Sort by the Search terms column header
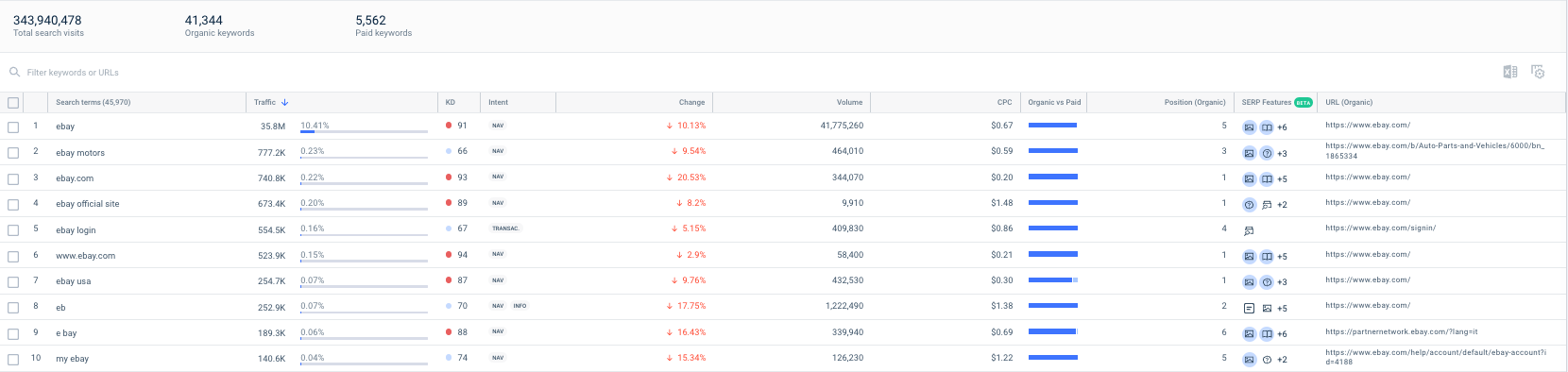Screen dimensions: 1568x372 point(93,102)
